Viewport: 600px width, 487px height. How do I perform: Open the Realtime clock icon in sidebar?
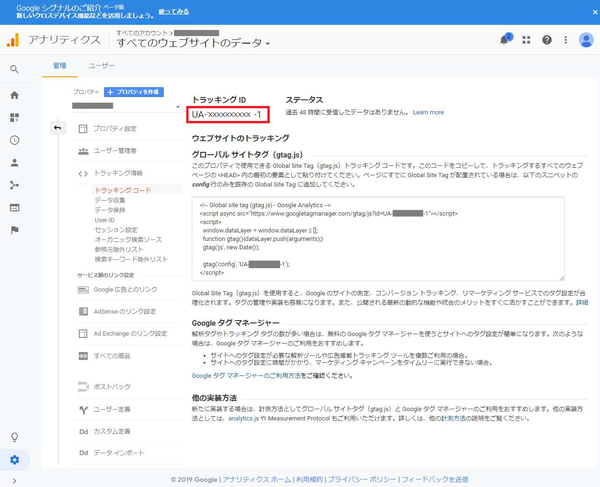14,139
